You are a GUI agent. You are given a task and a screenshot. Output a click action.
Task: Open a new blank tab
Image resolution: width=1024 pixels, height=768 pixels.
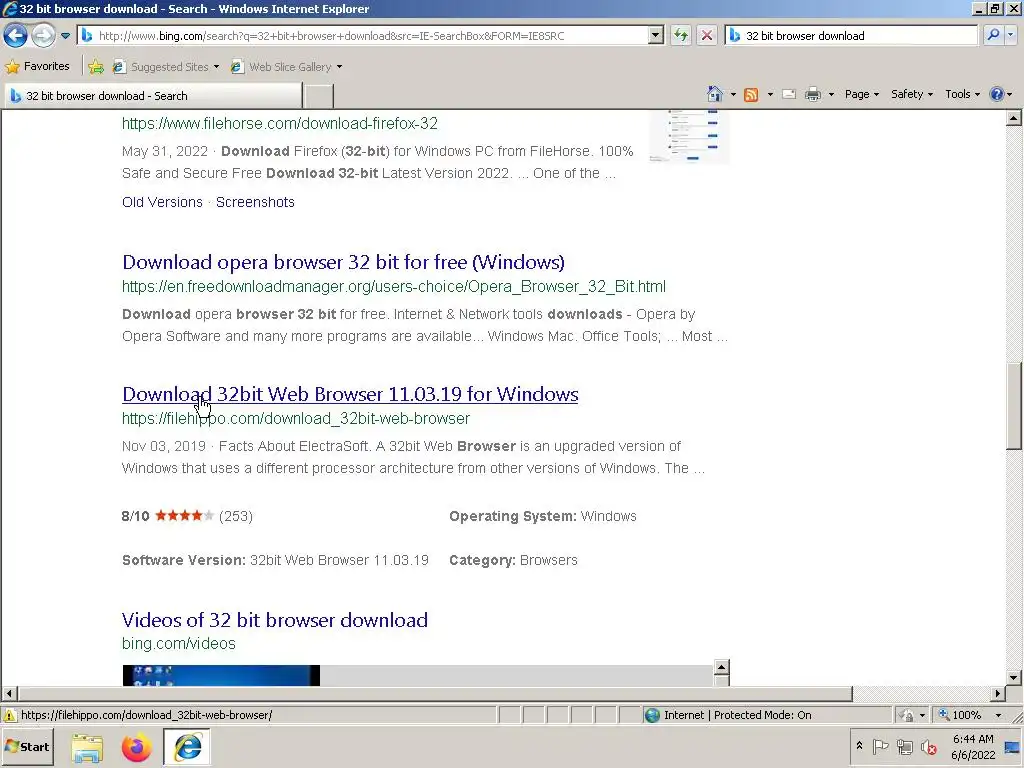click(x=319, y=95)
